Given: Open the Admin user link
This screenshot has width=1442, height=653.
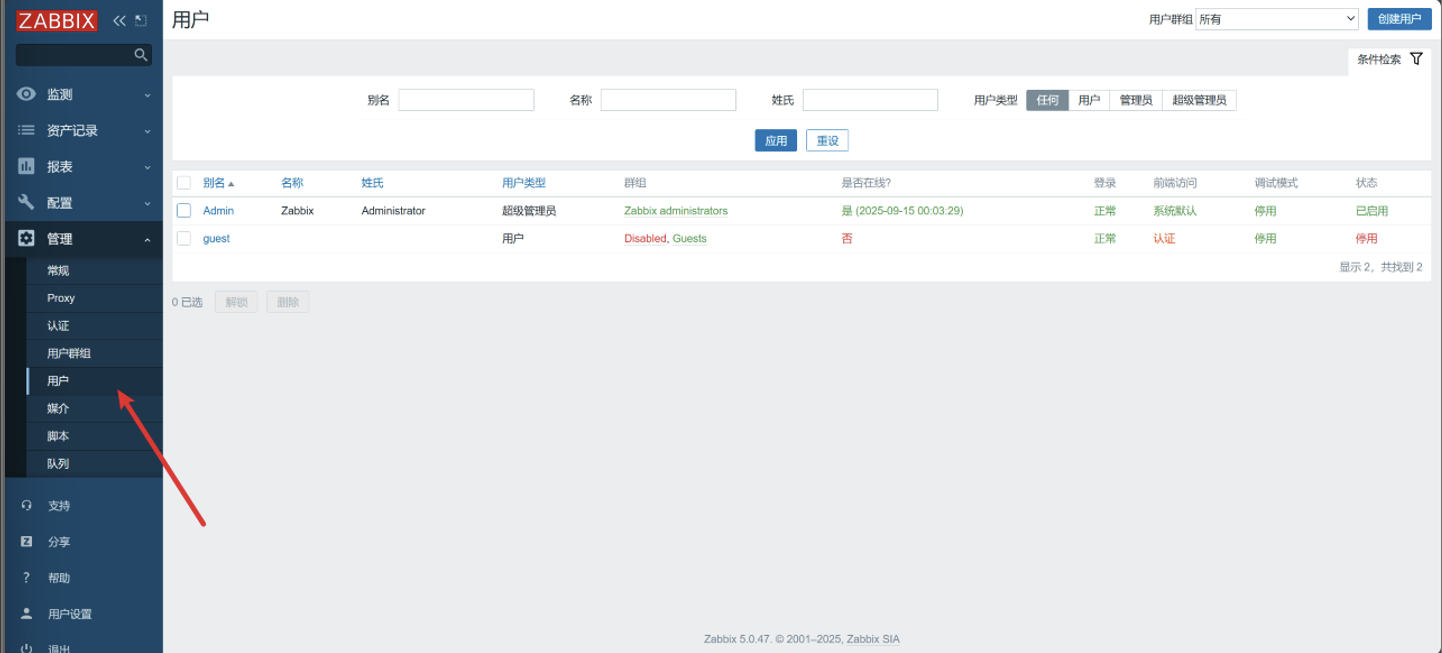Looking at the screenshot, I should [x=218, y=211].
